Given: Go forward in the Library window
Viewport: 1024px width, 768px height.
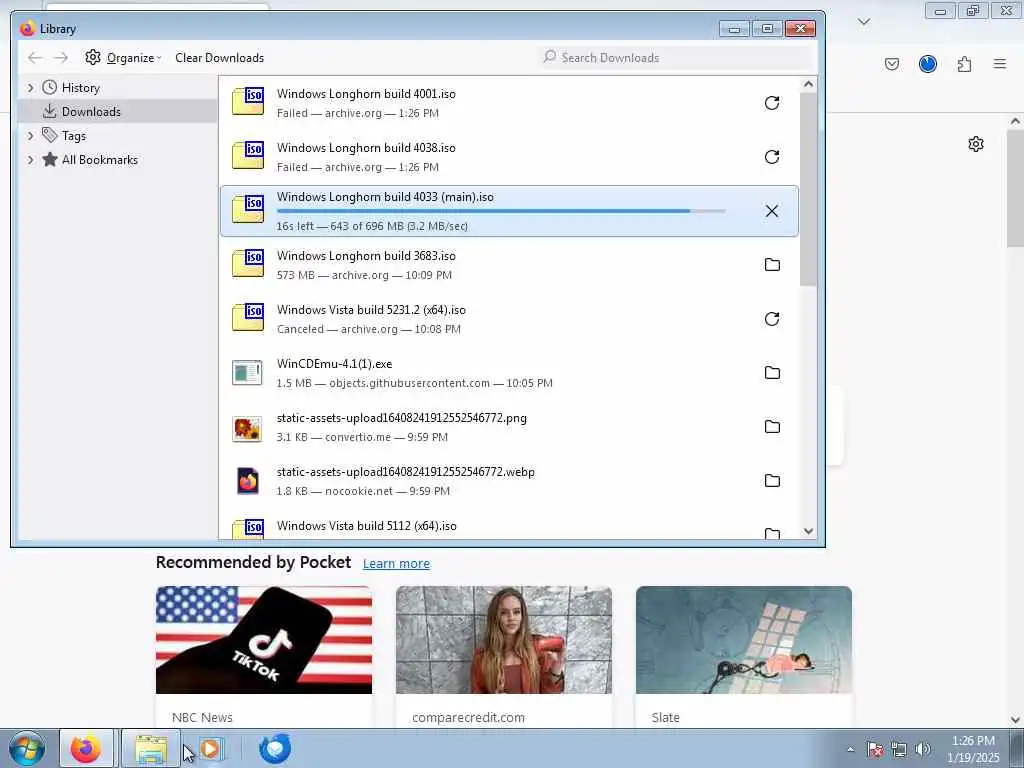Looking at the screenshot, I should (x=61, y=57).
